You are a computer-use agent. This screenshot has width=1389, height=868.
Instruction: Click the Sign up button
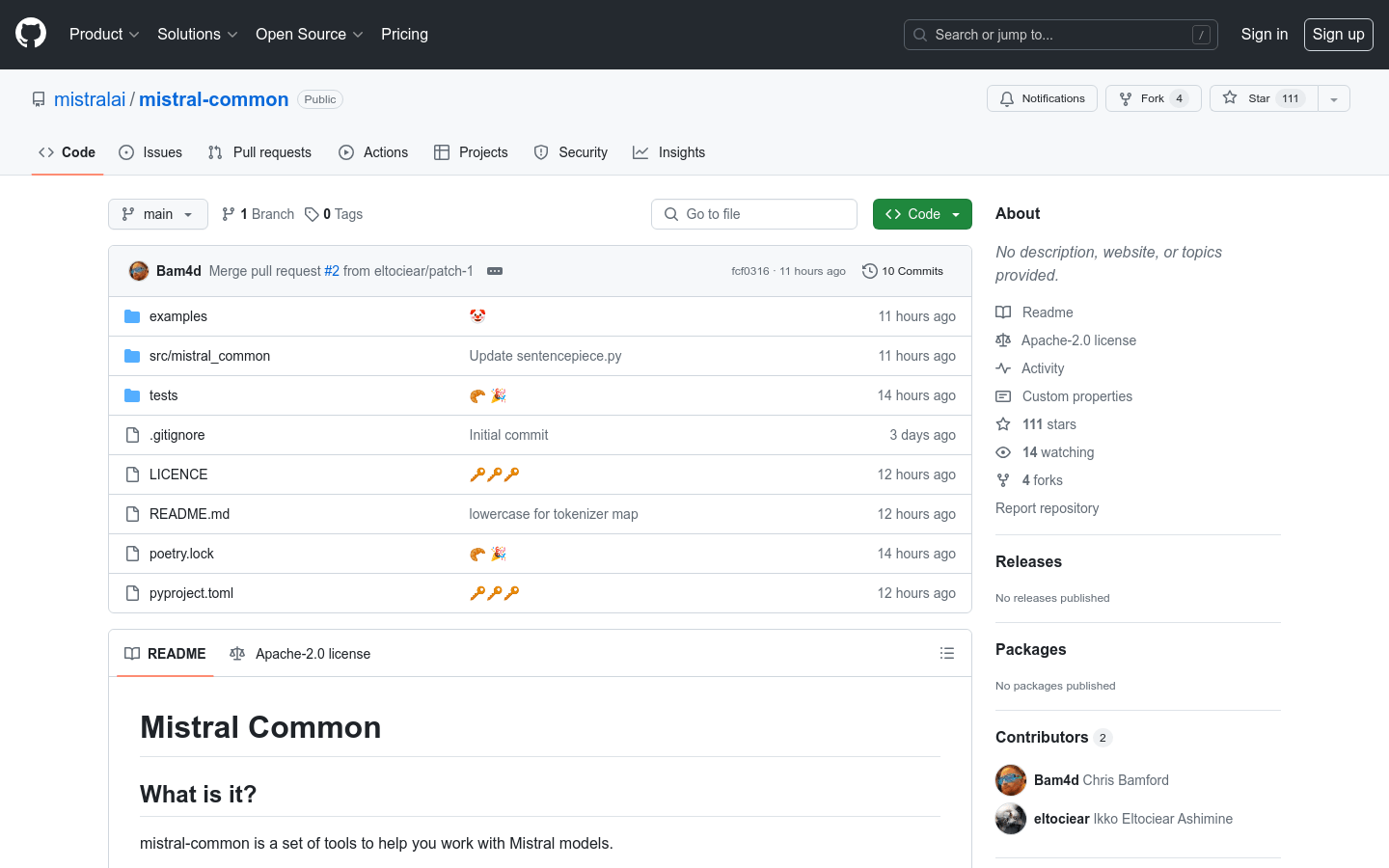point(1338,34)
